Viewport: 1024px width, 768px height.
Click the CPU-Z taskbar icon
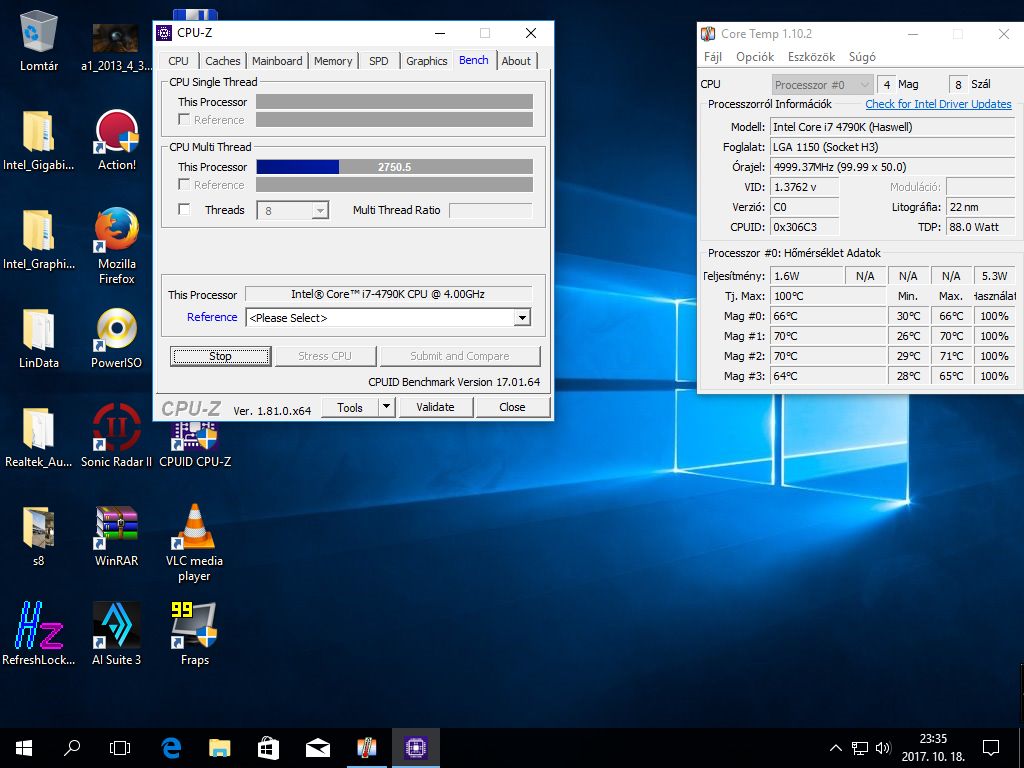(415, 748)
